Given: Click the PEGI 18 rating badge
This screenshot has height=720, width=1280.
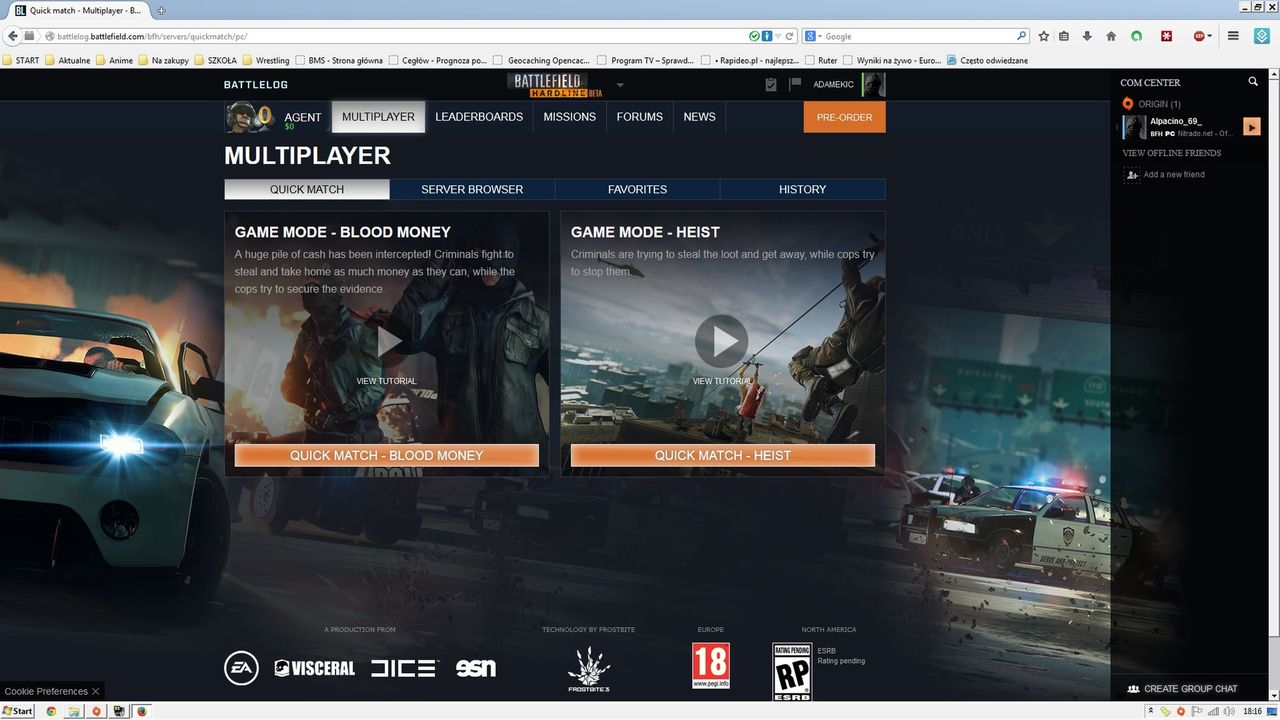Looking at the screenshot, I should pyautogui.click(x=711, y=666).
